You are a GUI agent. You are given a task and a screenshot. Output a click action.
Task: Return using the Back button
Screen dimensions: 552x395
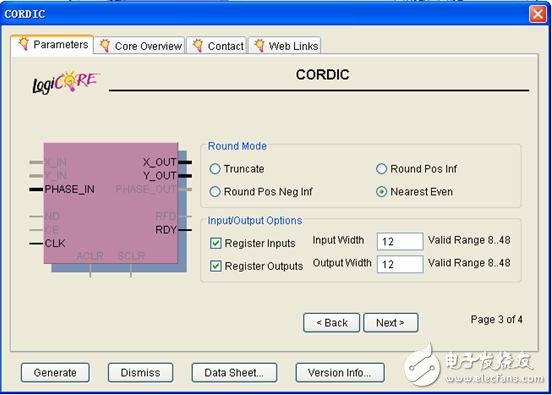(332, 322)
